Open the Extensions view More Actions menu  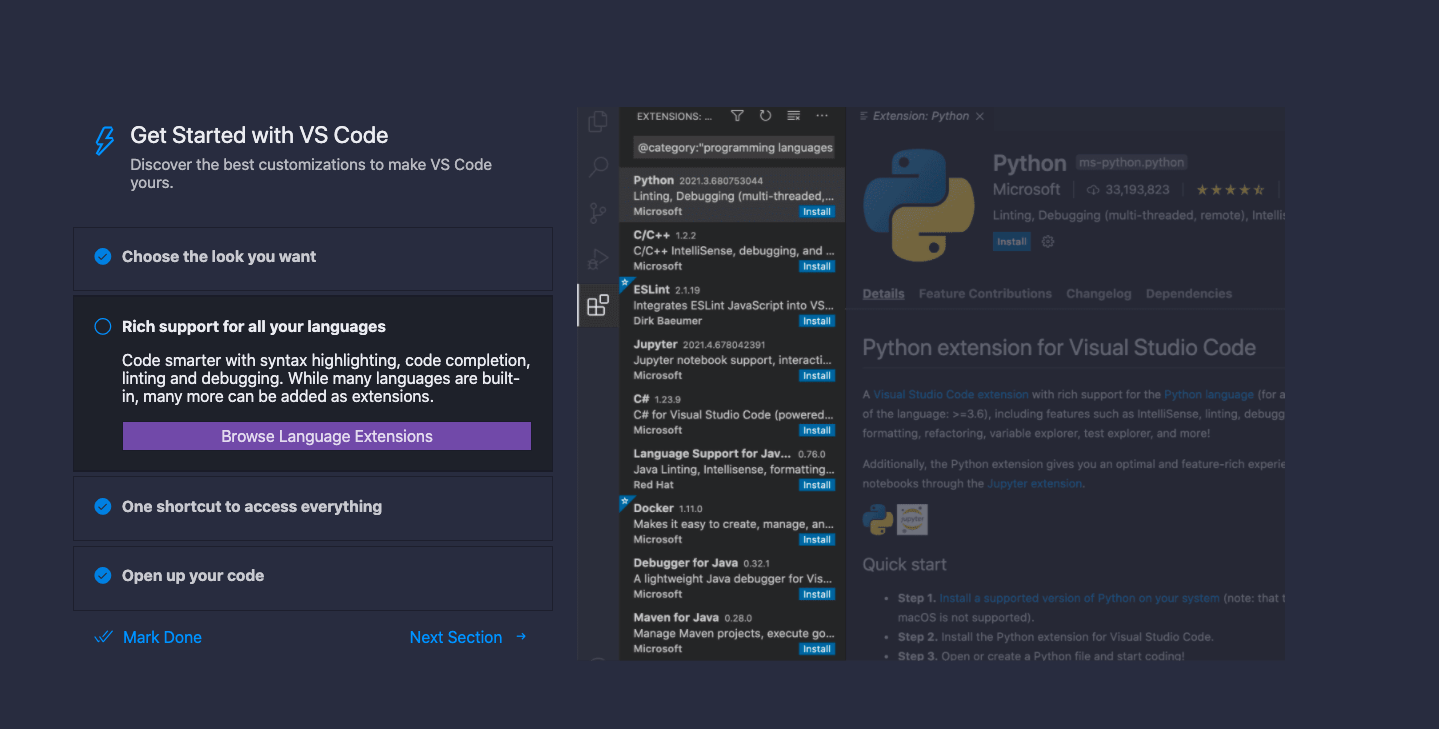[x=822, y=115]
